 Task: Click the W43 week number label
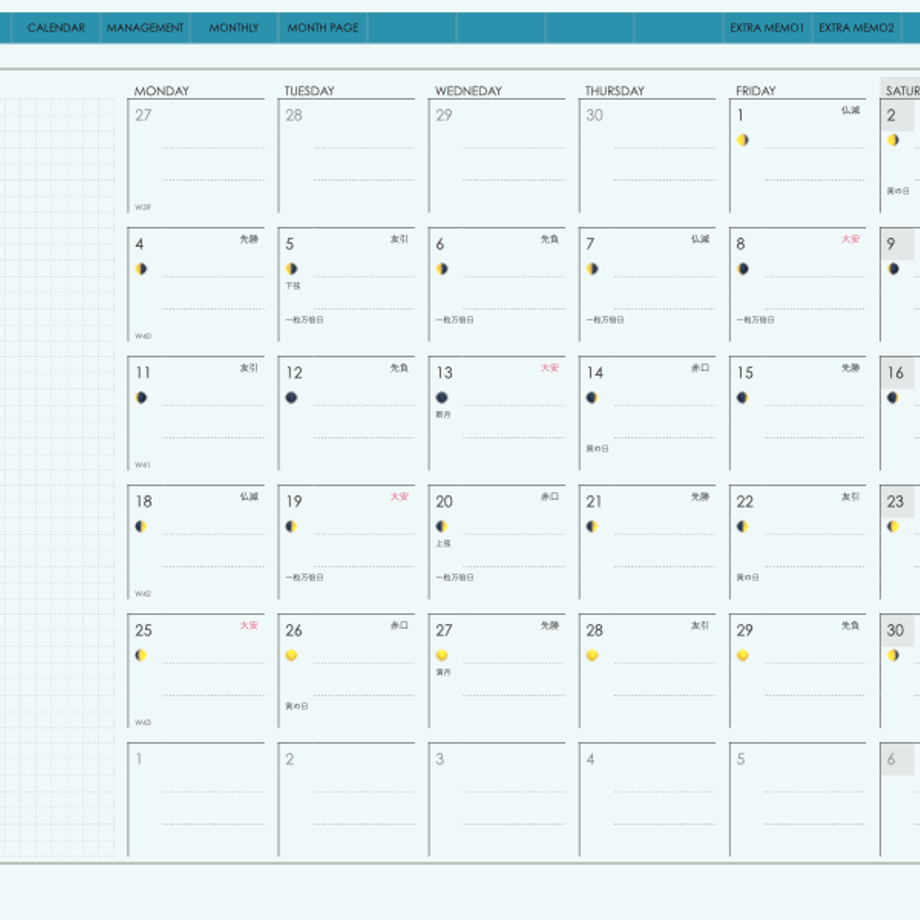(x=143, y=722)
